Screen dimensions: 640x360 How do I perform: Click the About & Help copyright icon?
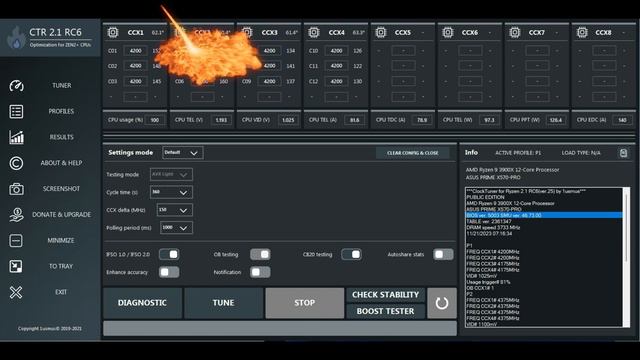(16, 163)
